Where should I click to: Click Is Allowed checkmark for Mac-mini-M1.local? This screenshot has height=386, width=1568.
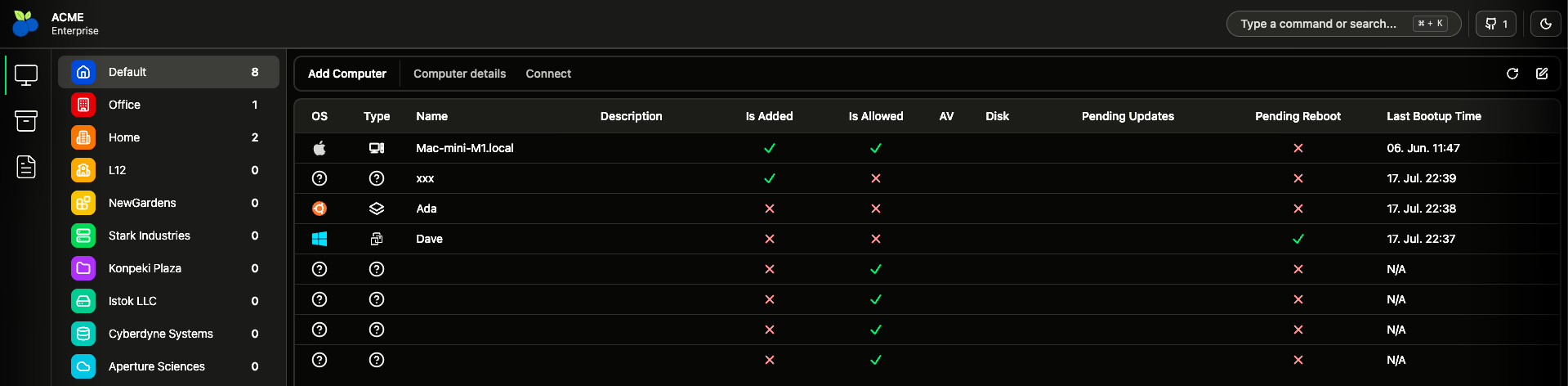pyautogui.click(x=875, y=148)
